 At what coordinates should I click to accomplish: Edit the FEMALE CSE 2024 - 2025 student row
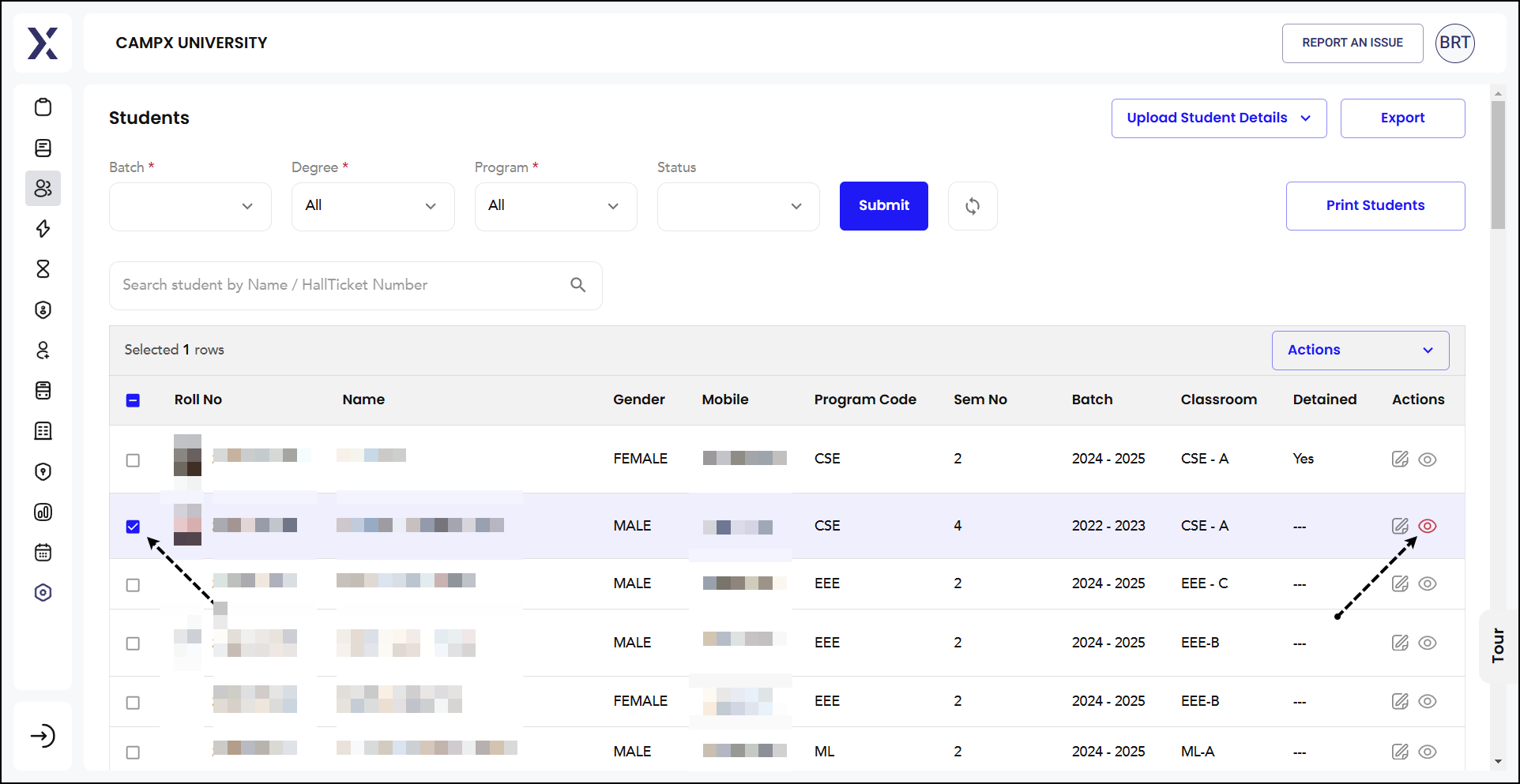(1400, 459)
